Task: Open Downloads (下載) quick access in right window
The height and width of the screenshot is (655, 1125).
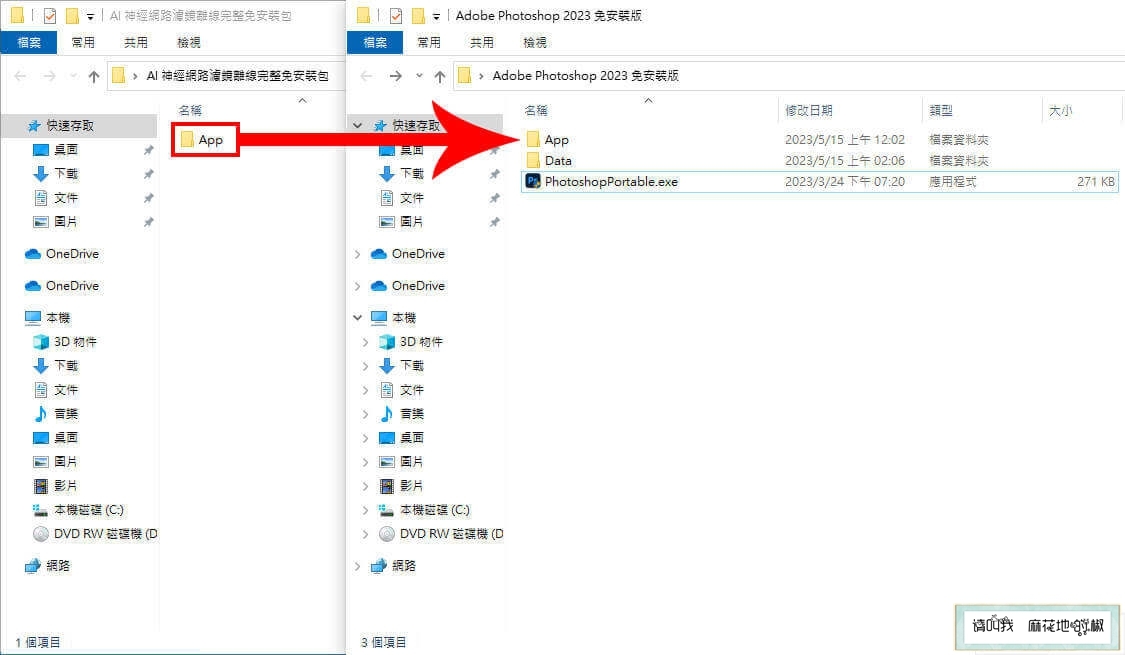Action: point(402,174)
